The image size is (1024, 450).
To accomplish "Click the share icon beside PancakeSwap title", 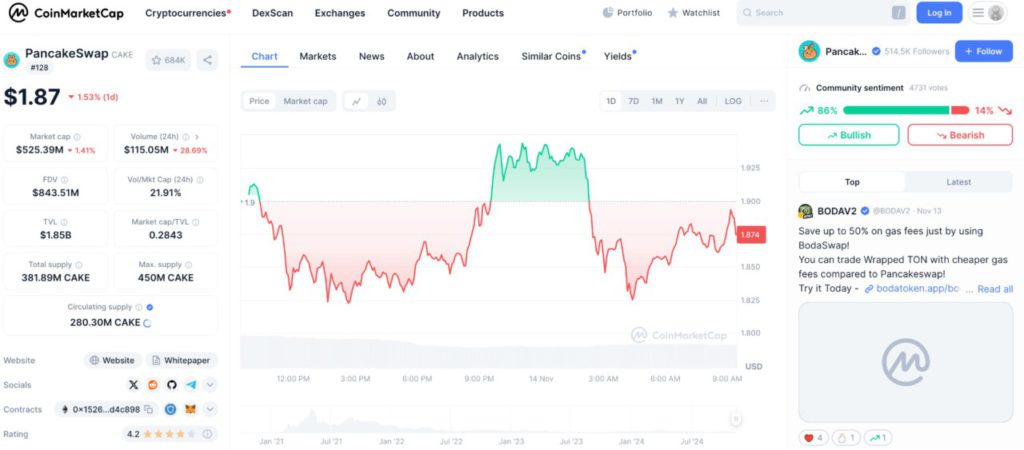I will (207, 60).
